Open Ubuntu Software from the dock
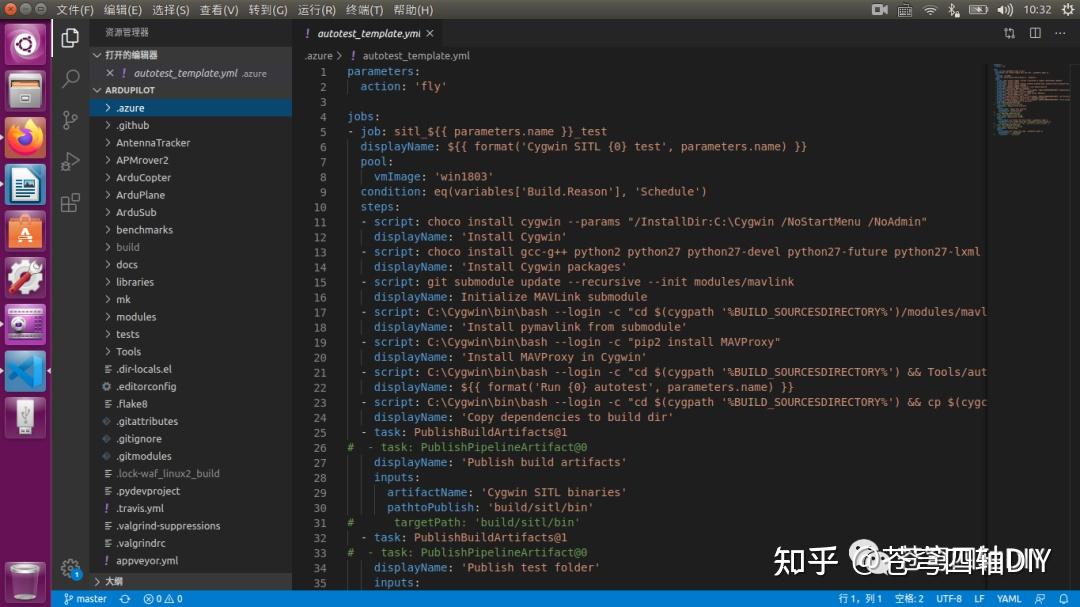Image resolution: width=1080 pixels, height=607 pixels. pos(25,231)
